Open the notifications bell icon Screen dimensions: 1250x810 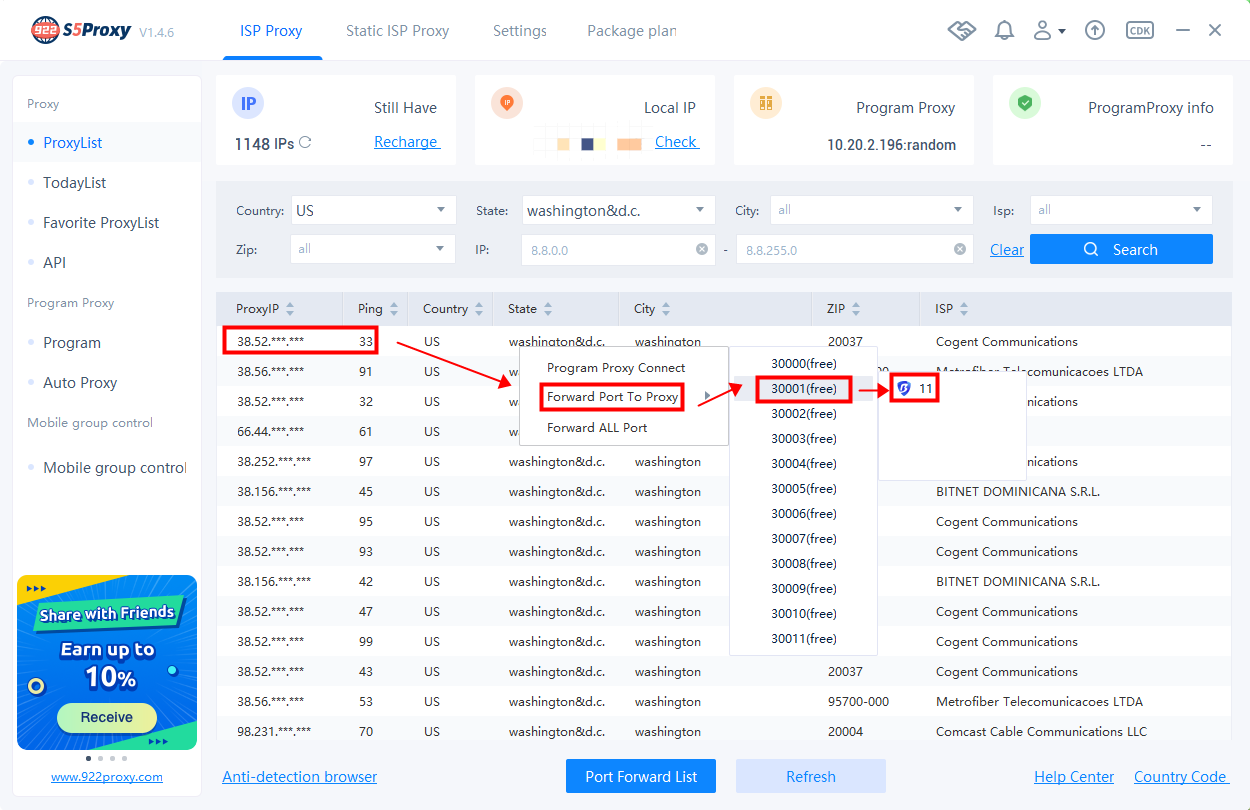tap(1004, 31)
